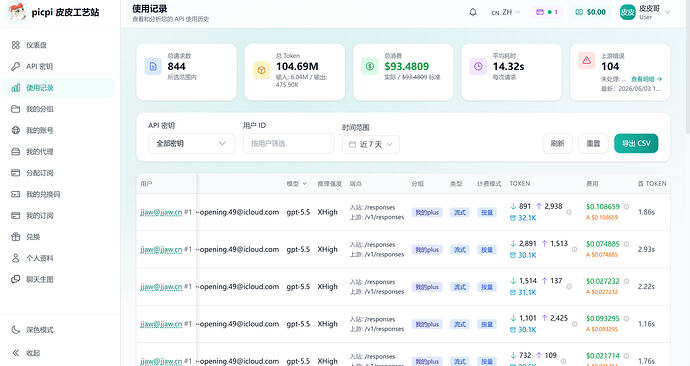The height and width of the screenshot is (366, 690).
Task: Open the 查看明细 error details link
Action: tap(646, 79)
